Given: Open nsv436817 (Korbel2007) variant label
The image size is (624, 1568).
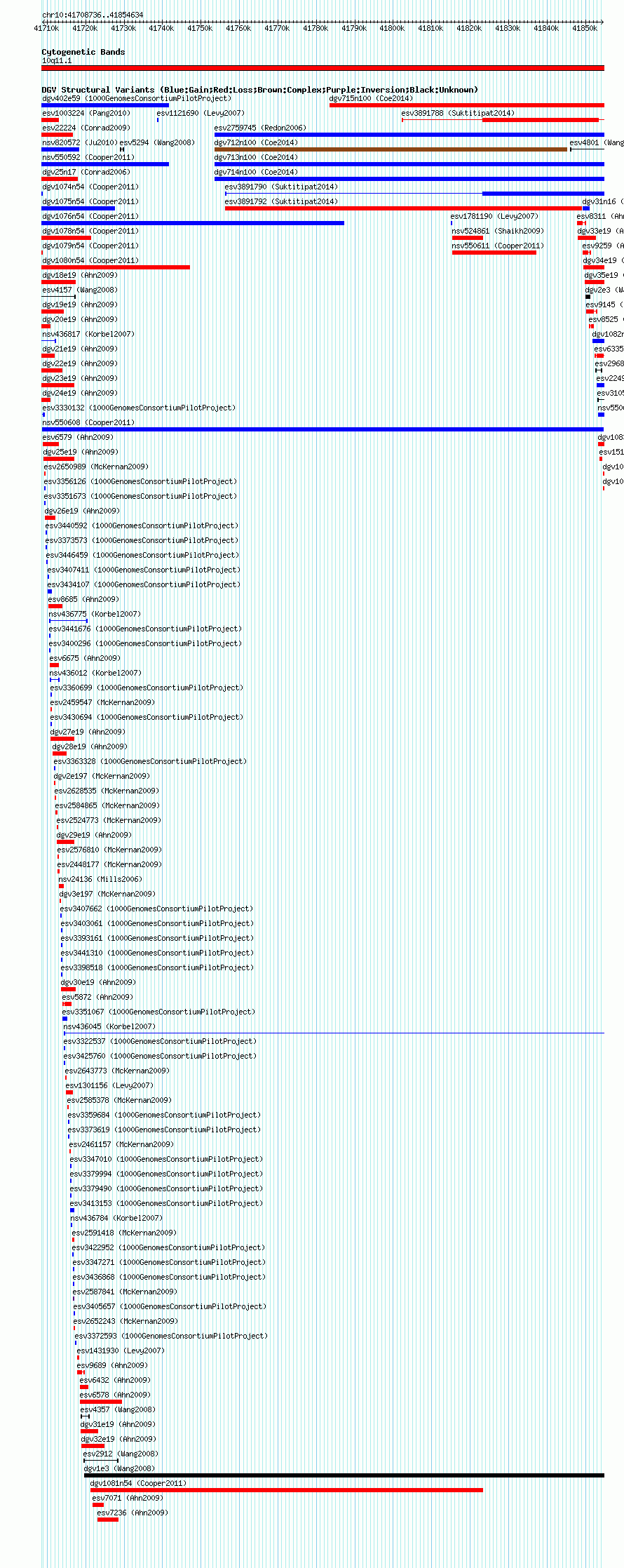Looking at the screenshot, I should [x=88, y=334].
